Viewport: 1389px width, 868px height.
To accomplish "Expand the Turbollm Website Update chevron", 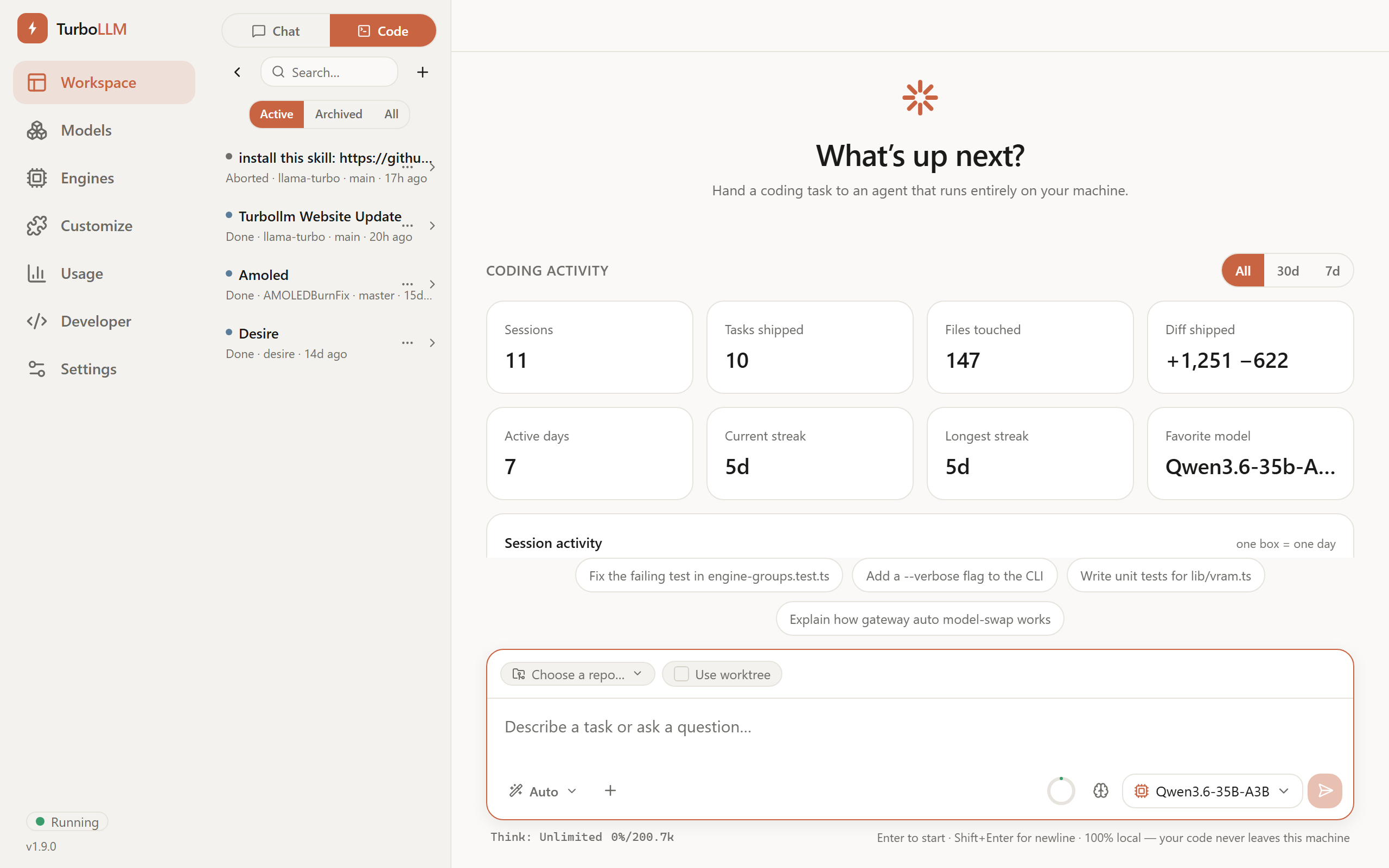I will pyautogui.click(x=432, y=226).
